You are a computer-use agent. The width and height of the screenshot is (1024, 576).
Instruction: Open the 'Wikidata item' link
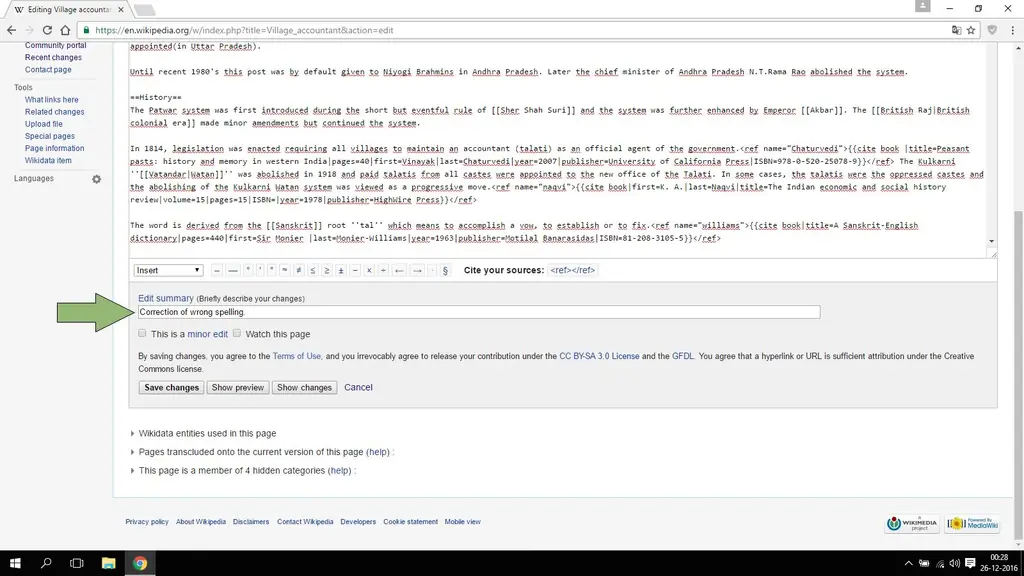[x=48, y=161]
